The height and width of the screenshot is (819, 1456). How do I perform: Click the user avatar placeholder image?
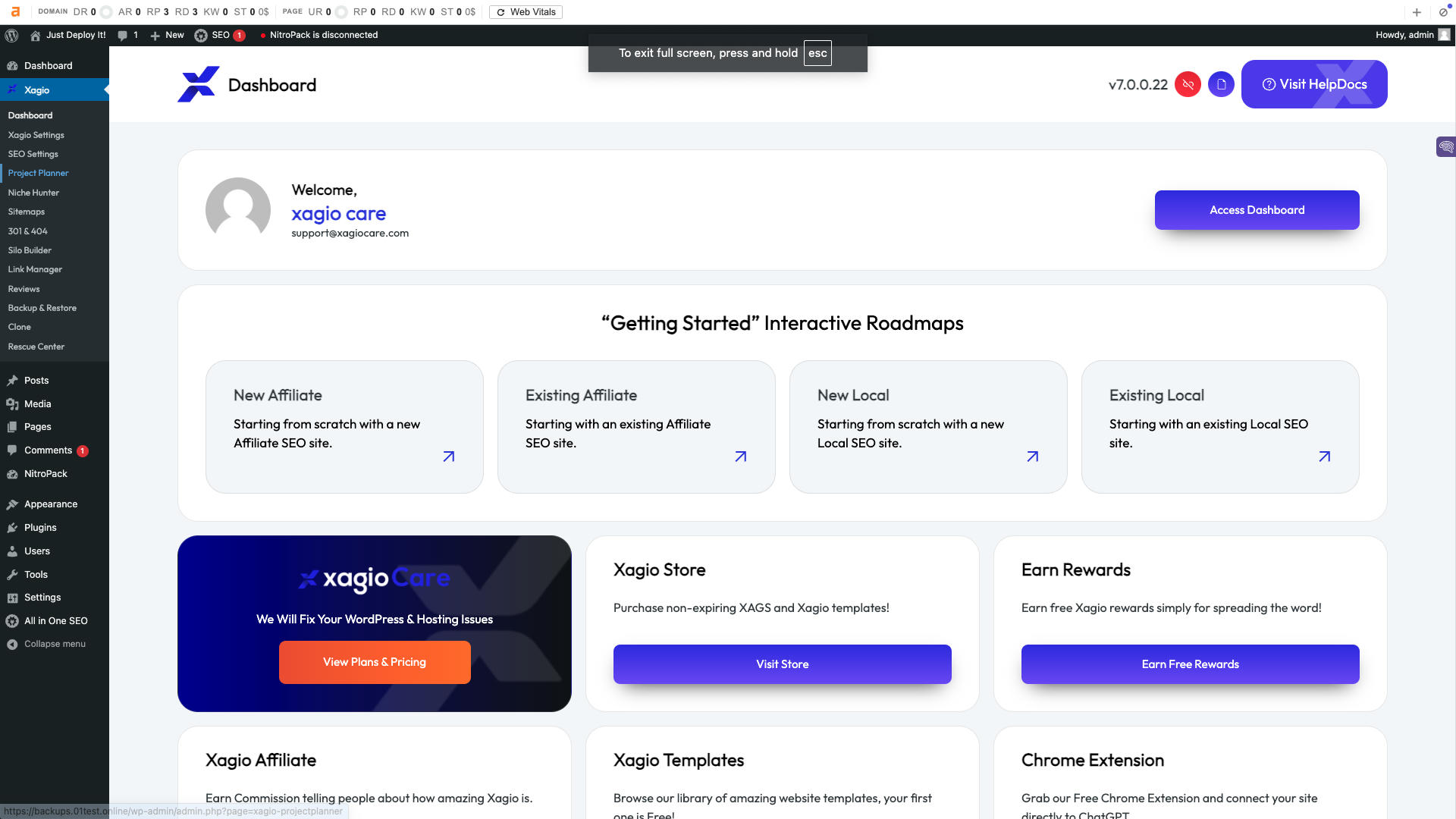click(x=238, y=210)
